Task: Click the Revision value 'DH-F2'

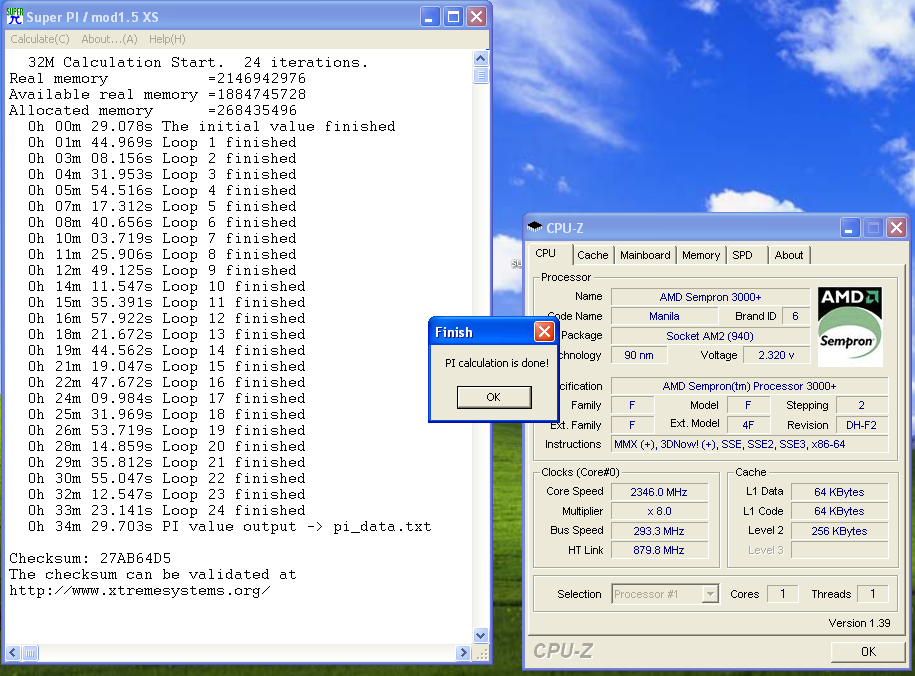Action: [861, 425]
